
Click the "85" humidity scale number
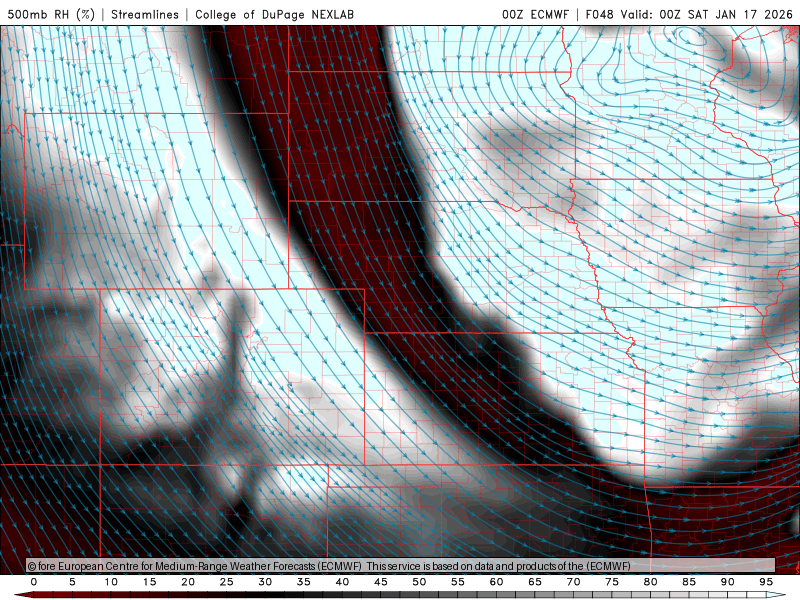[689, 582]
